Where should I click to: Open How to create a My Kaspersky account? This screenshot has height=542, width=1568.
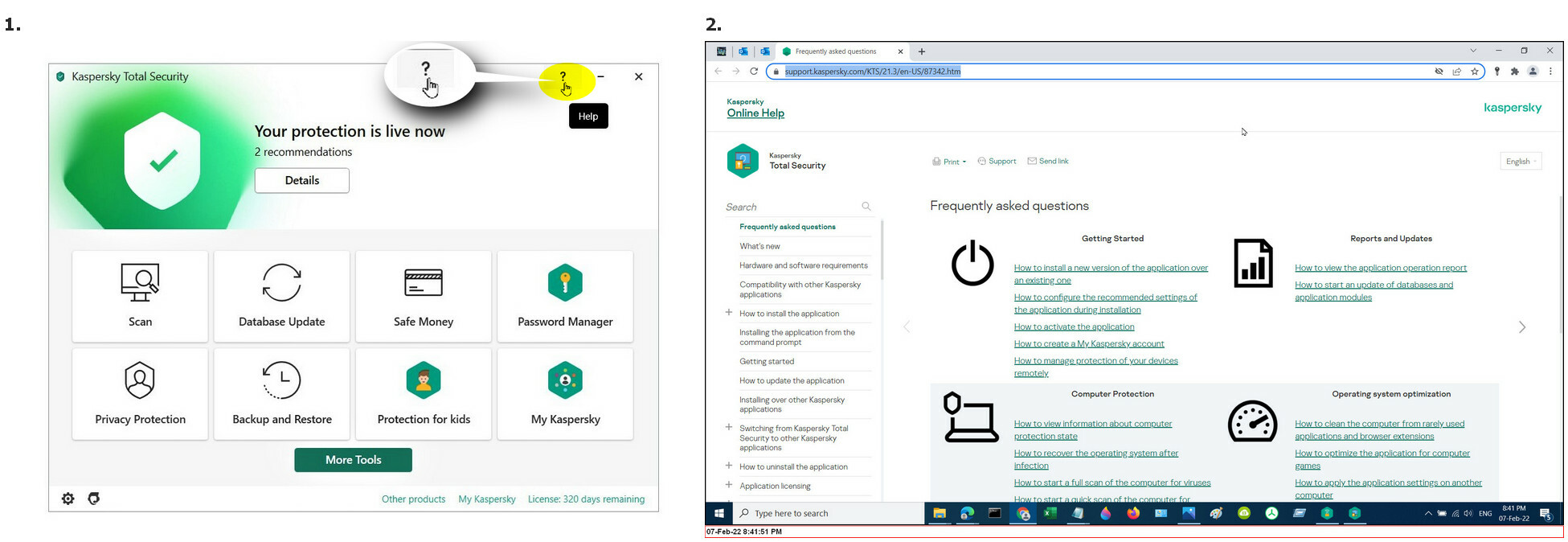(1088, 344)
